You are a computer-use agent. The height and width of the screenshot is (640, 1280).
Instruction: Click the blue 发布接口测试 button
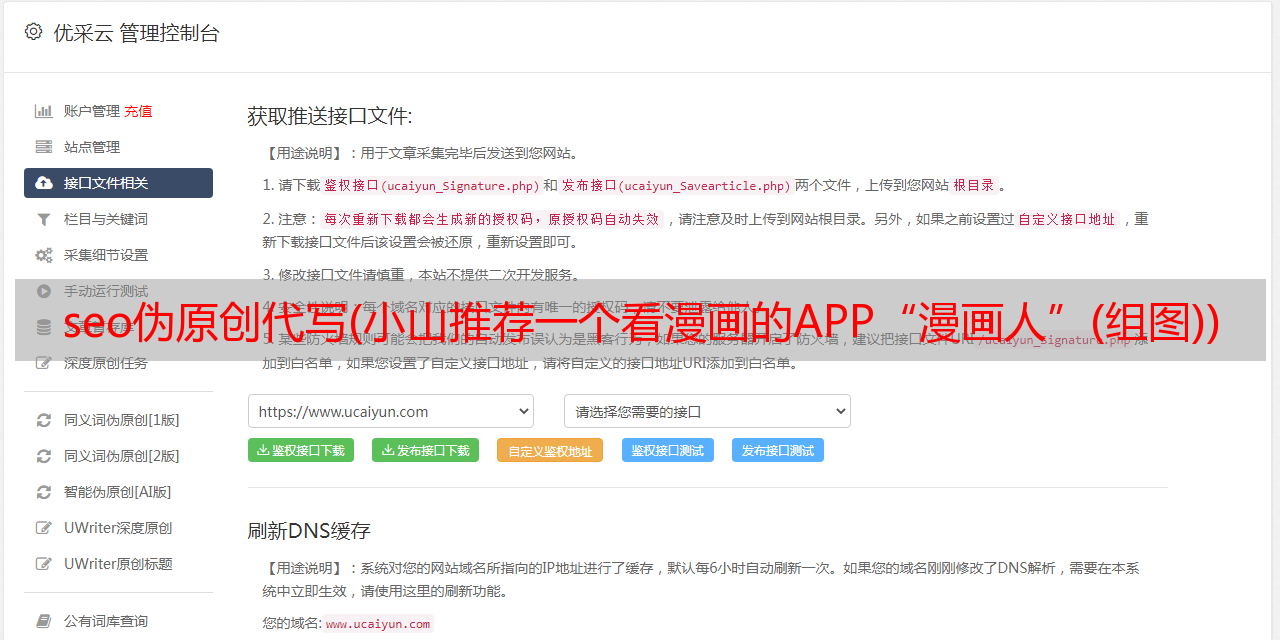tap(778, 450)
